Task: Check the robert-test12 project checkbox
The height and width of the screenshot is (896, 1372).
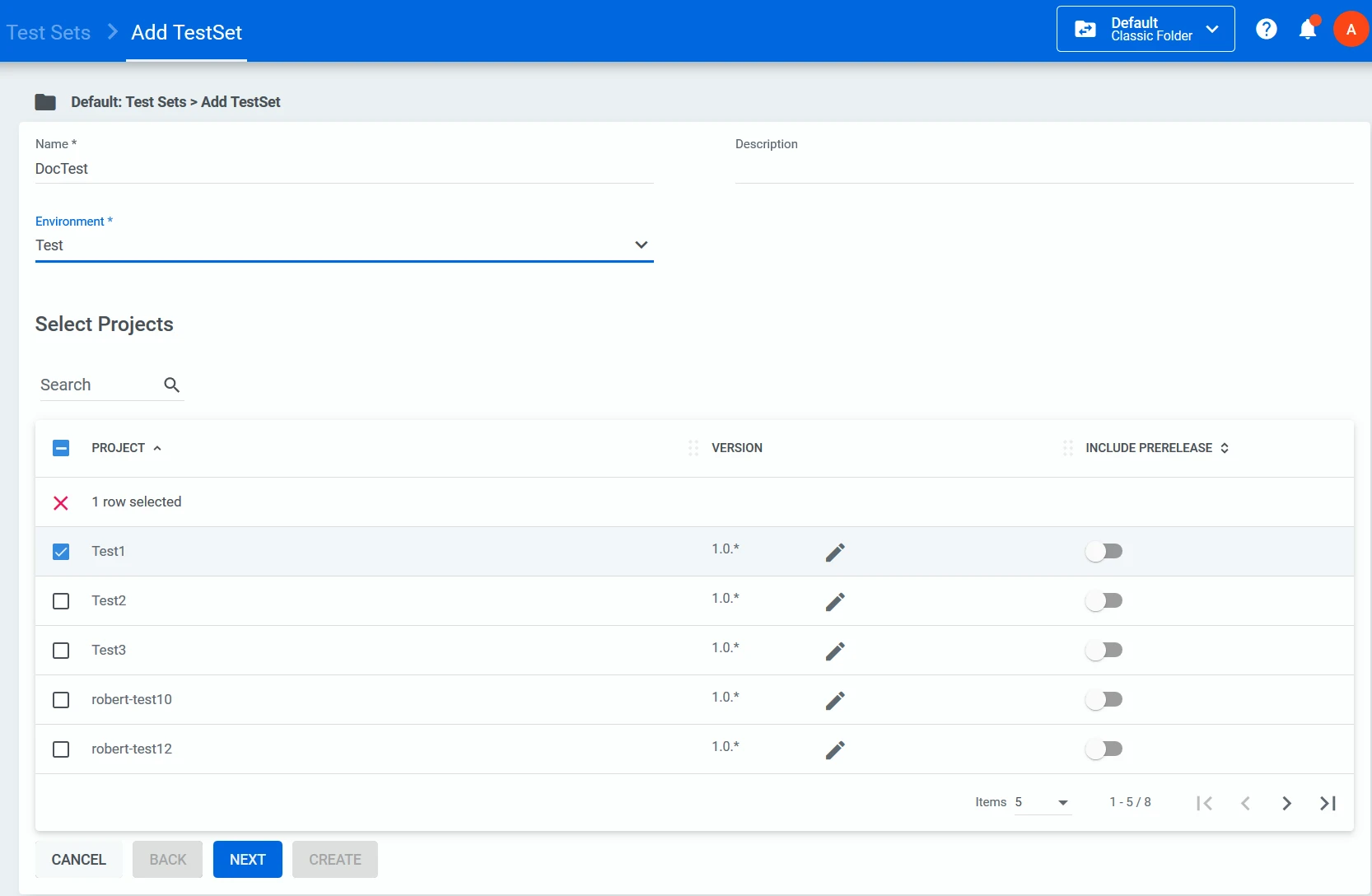Action: click(x=61, y=749)
